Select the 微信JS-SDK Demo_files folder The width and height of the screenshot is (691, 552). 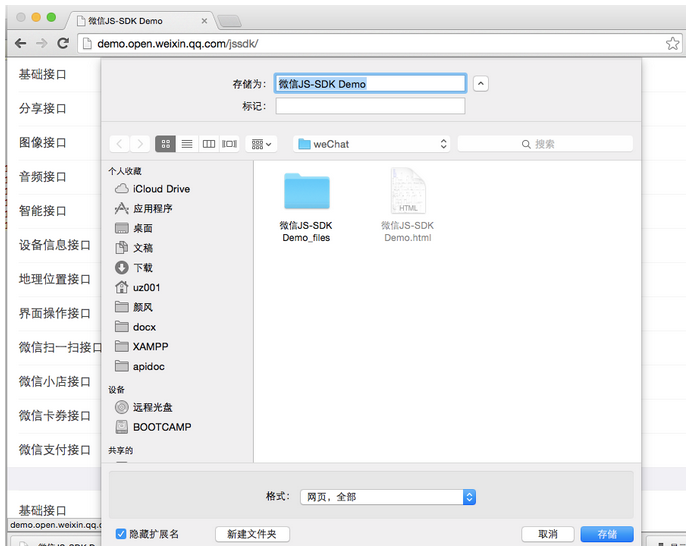tap(306, 207)
